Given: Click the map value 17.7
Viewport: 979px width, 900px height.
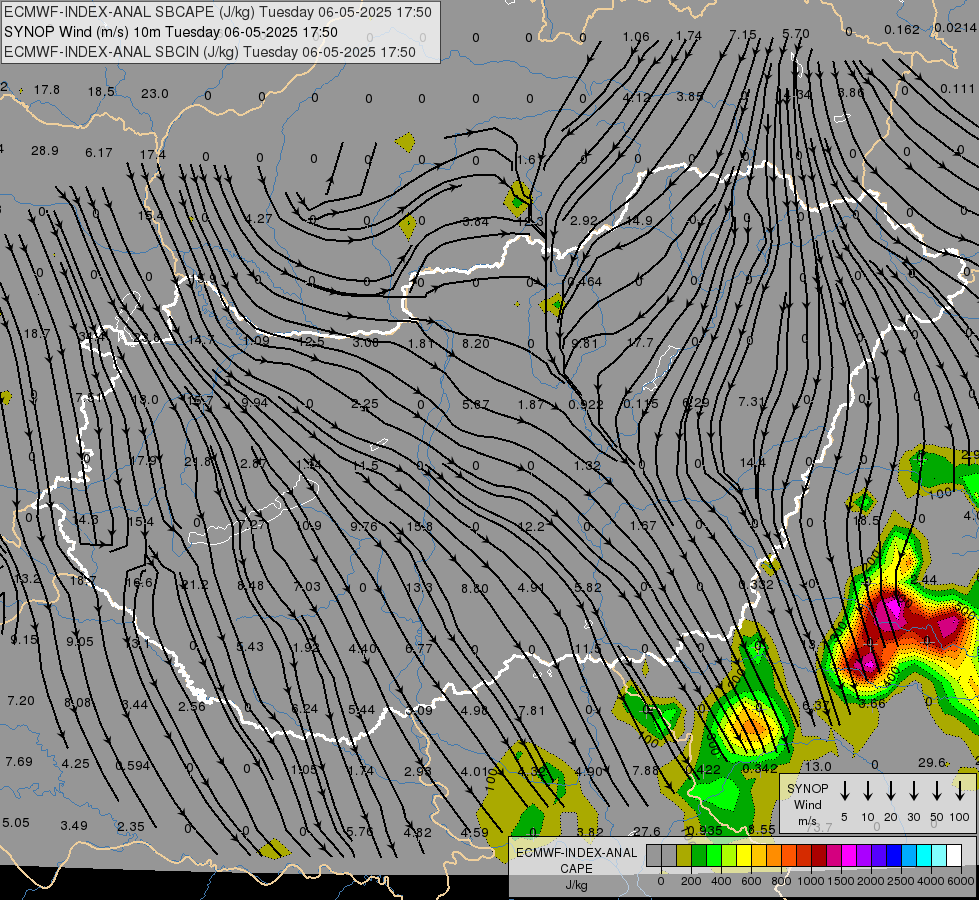Looking at the screenshot, I should tap(640, 343).
